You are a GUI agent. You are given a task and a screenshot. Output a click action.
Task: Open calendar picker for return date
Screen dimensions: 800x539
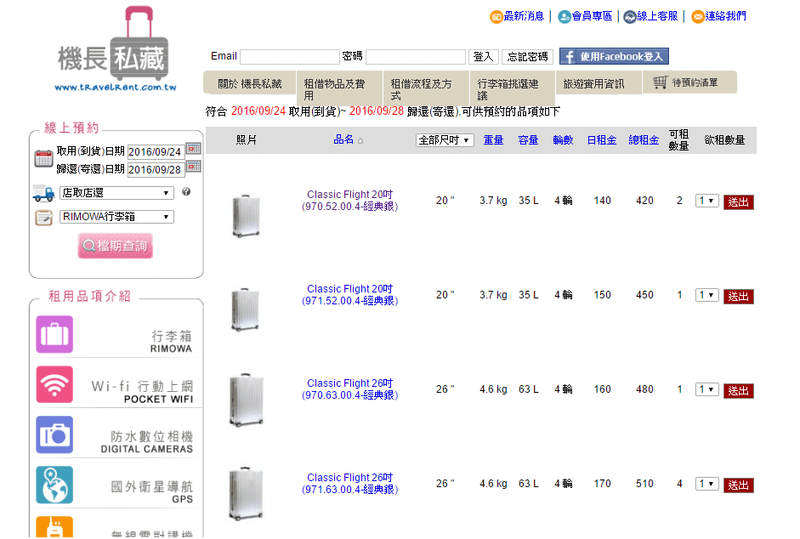[x=193, y=166]
